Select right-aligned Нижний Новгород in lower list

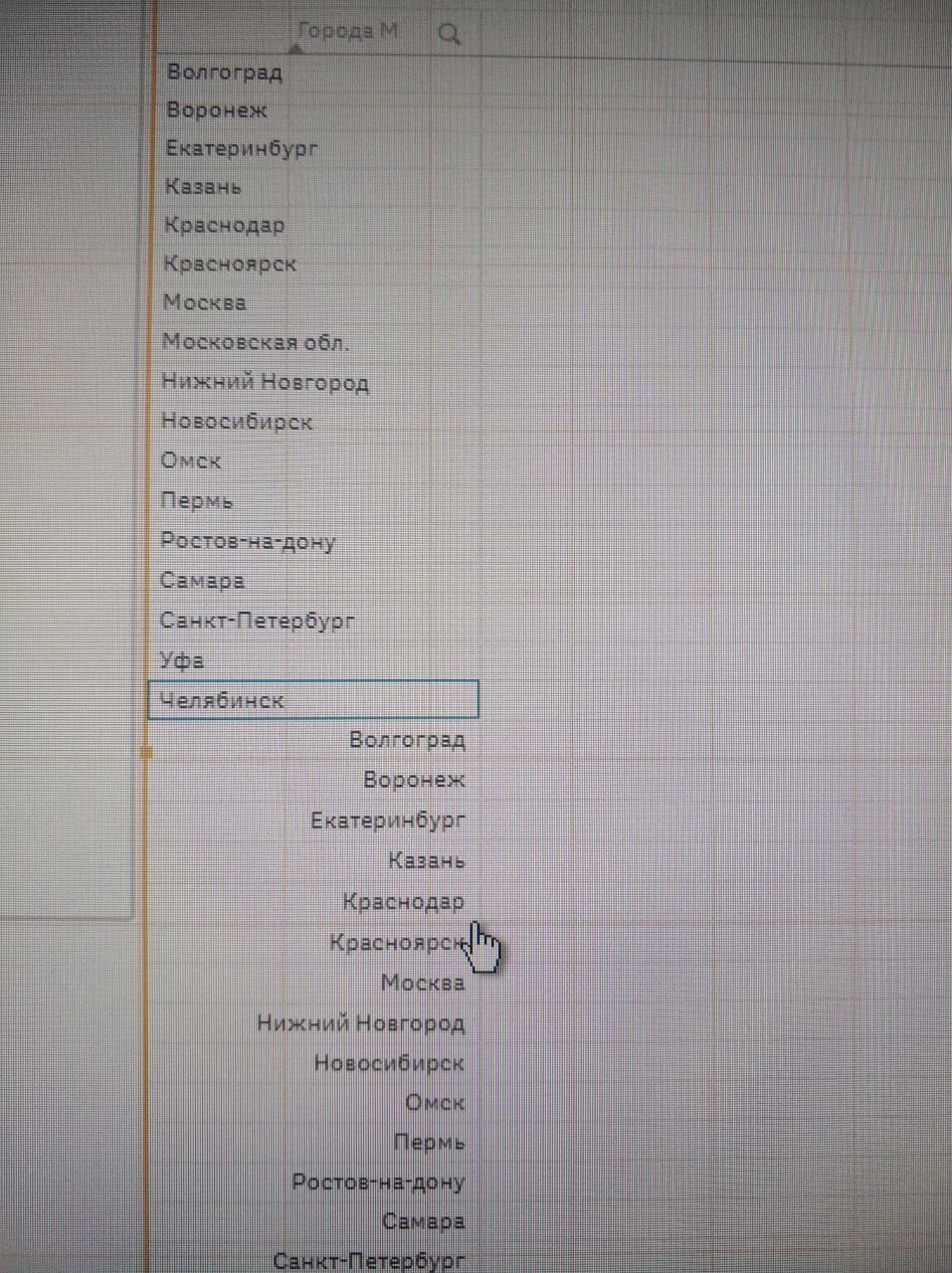click(361, 1022)
